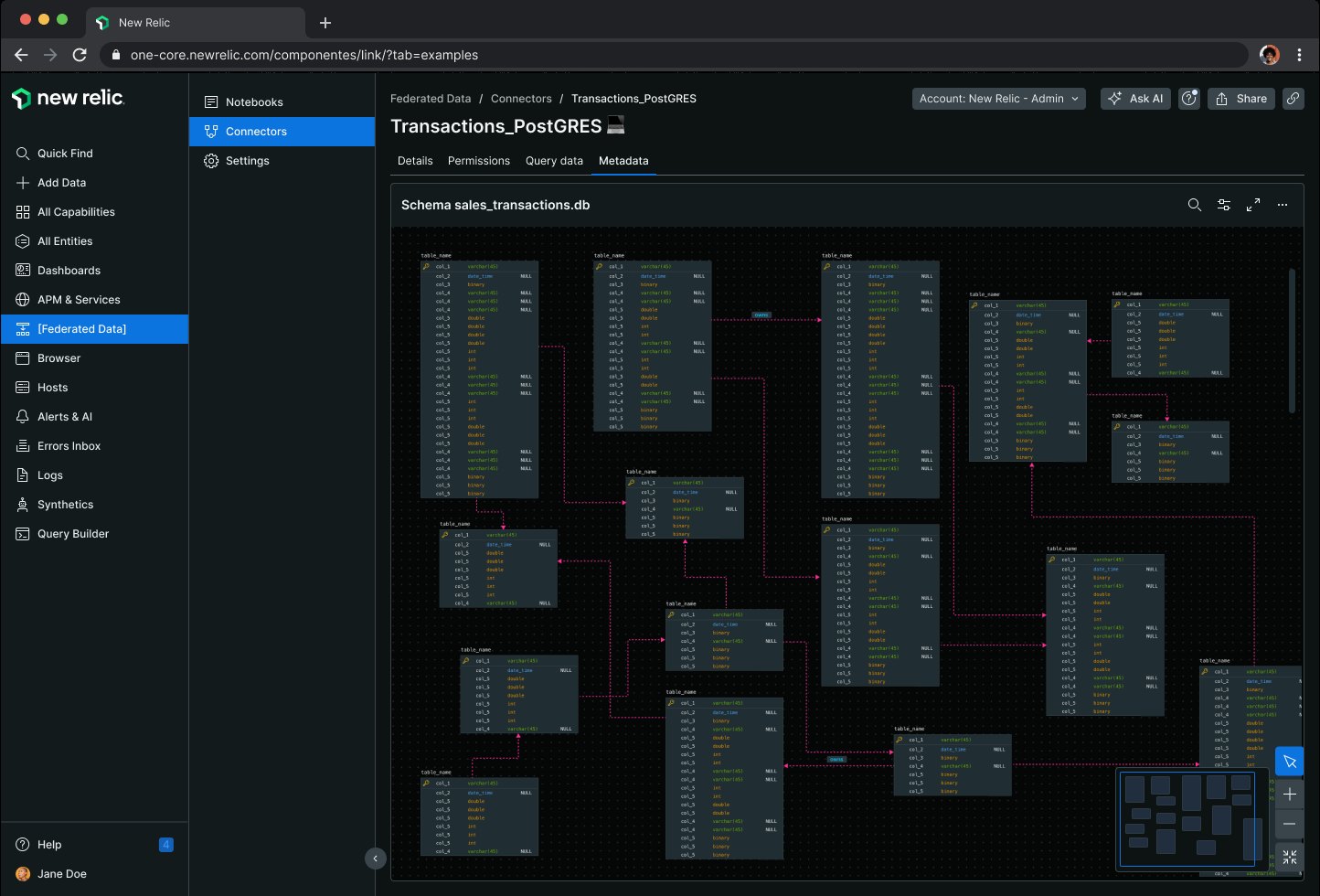Viewport: 1320px width, 896px height.
Task: Click Connectors breadcrumb link
Action: click(521, 99)
